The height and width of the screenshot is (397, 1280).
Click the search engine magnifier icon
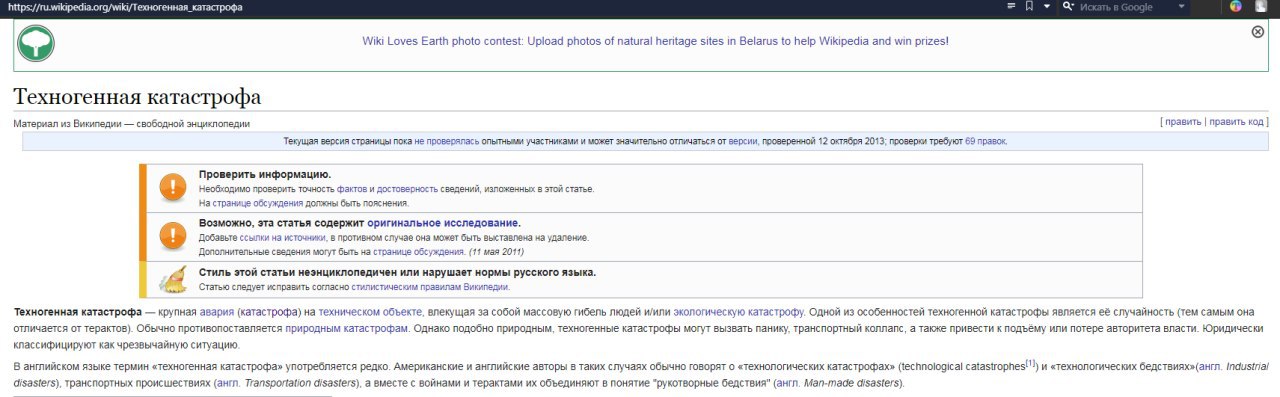coord(1067,6)
